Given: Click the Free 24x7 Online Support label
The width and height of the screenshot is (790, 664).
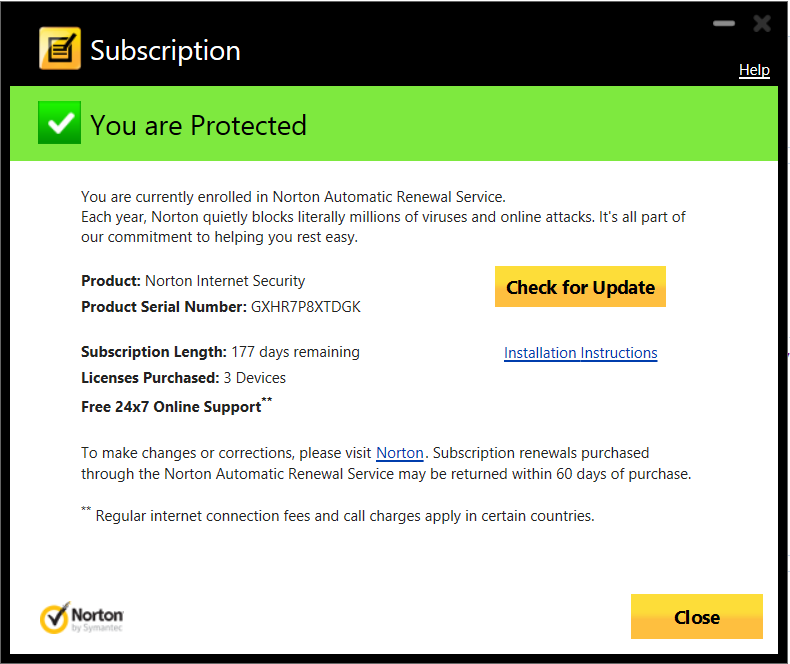Looking at the screenshot, I should (171, 407).
